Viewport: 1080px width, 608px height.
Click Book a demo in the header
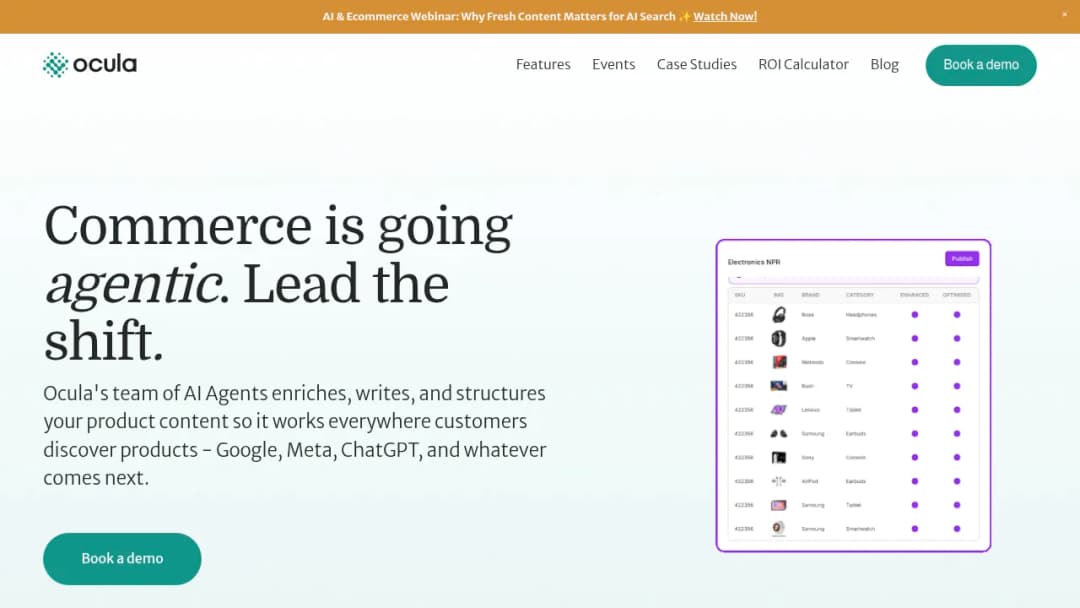(x=981, y=65)
